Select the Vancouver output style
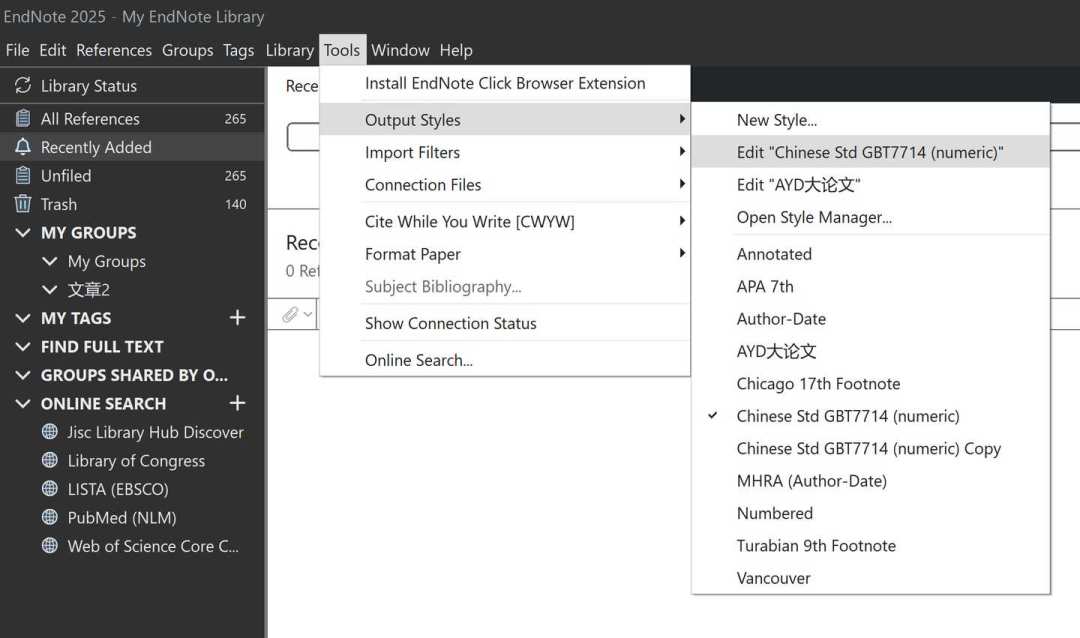 (x=871, y=578)
